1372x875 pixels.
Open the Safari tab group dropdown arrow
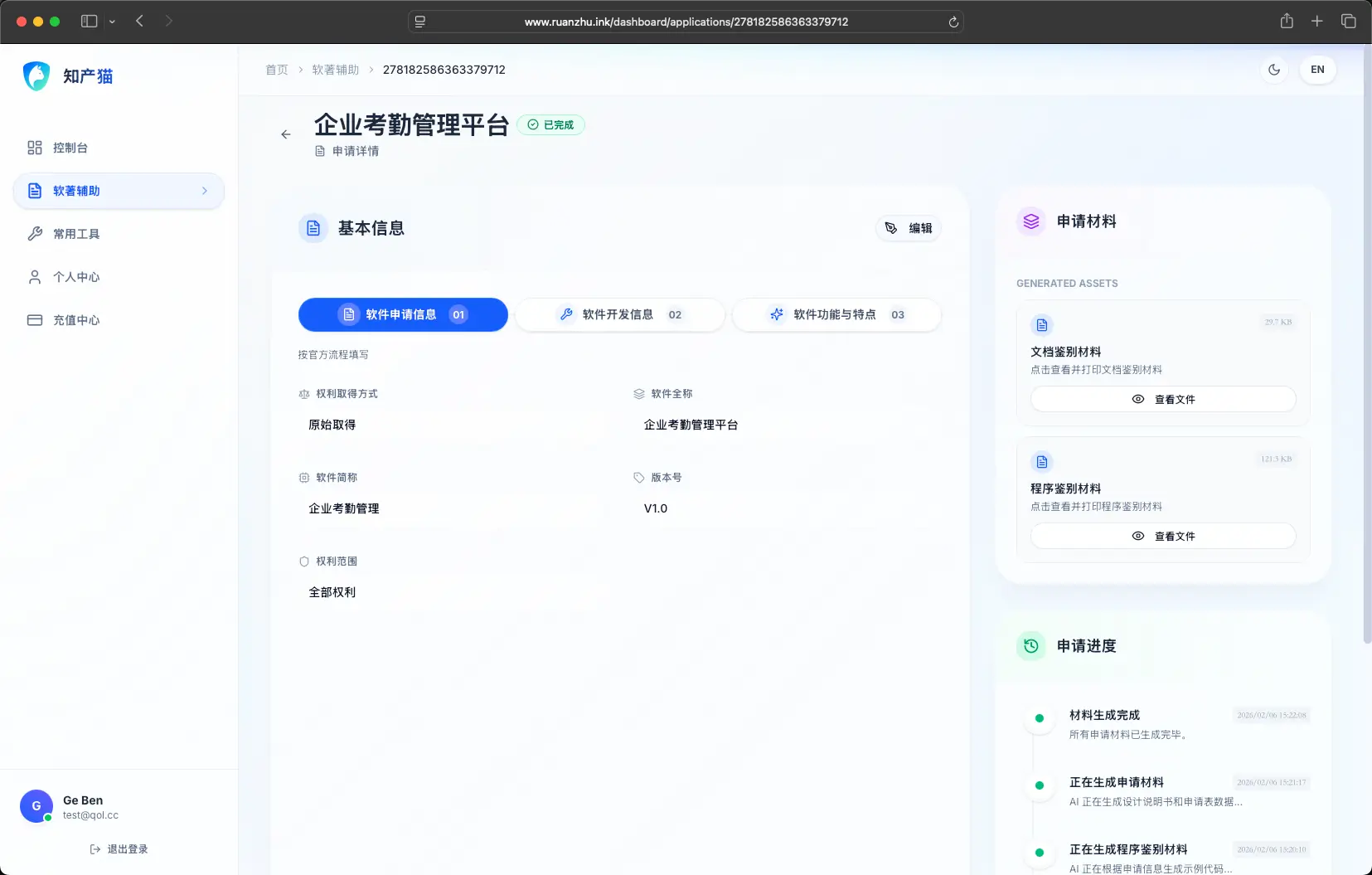[x=112, y=22]
